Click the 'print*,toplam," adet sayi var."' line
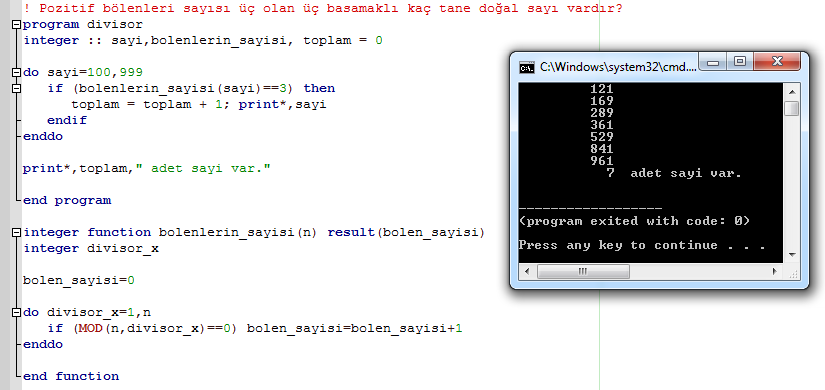Screen dimensions: 825x390 [x=147, y=168]
